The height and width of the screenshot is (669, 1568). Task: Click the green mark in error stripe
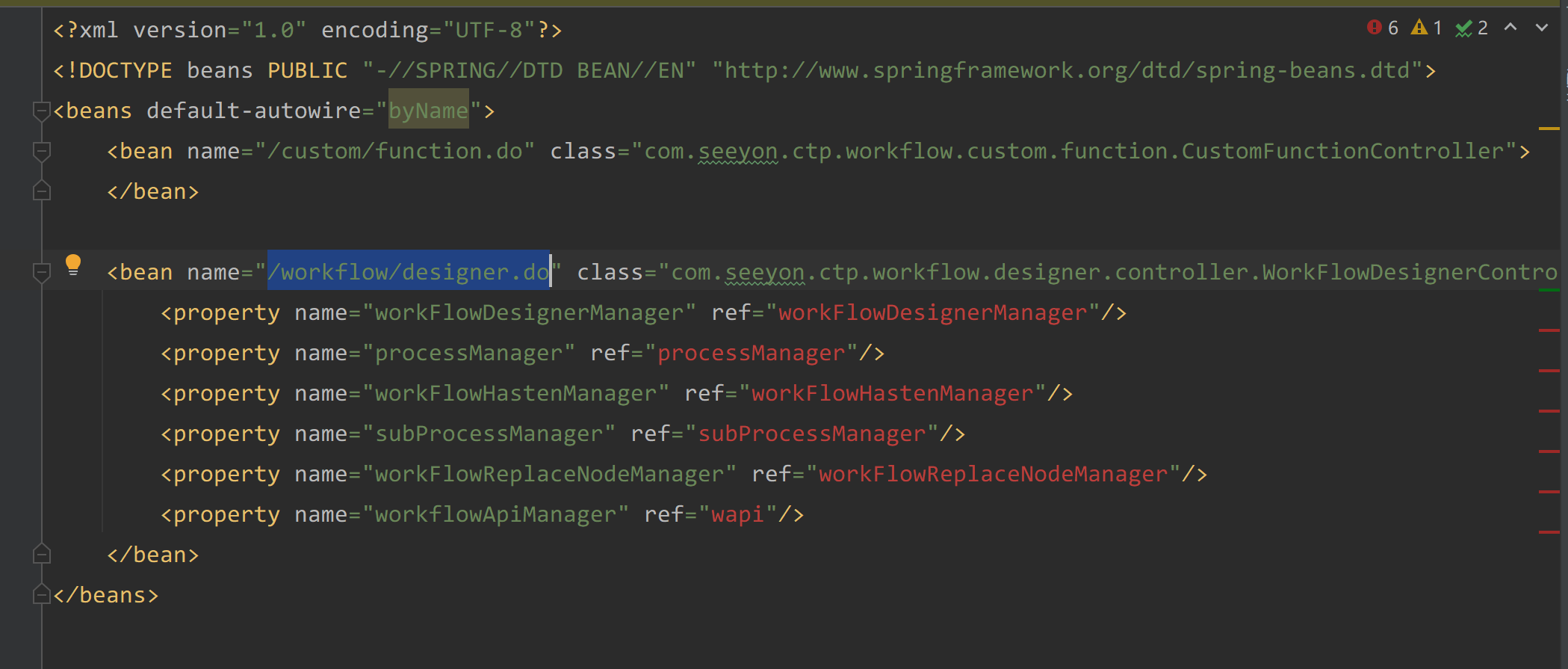[x=1549, y=289]
